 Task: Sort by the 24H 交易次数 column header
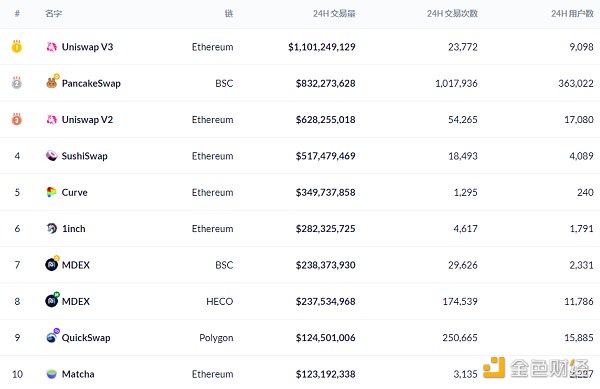click(452, 14)
